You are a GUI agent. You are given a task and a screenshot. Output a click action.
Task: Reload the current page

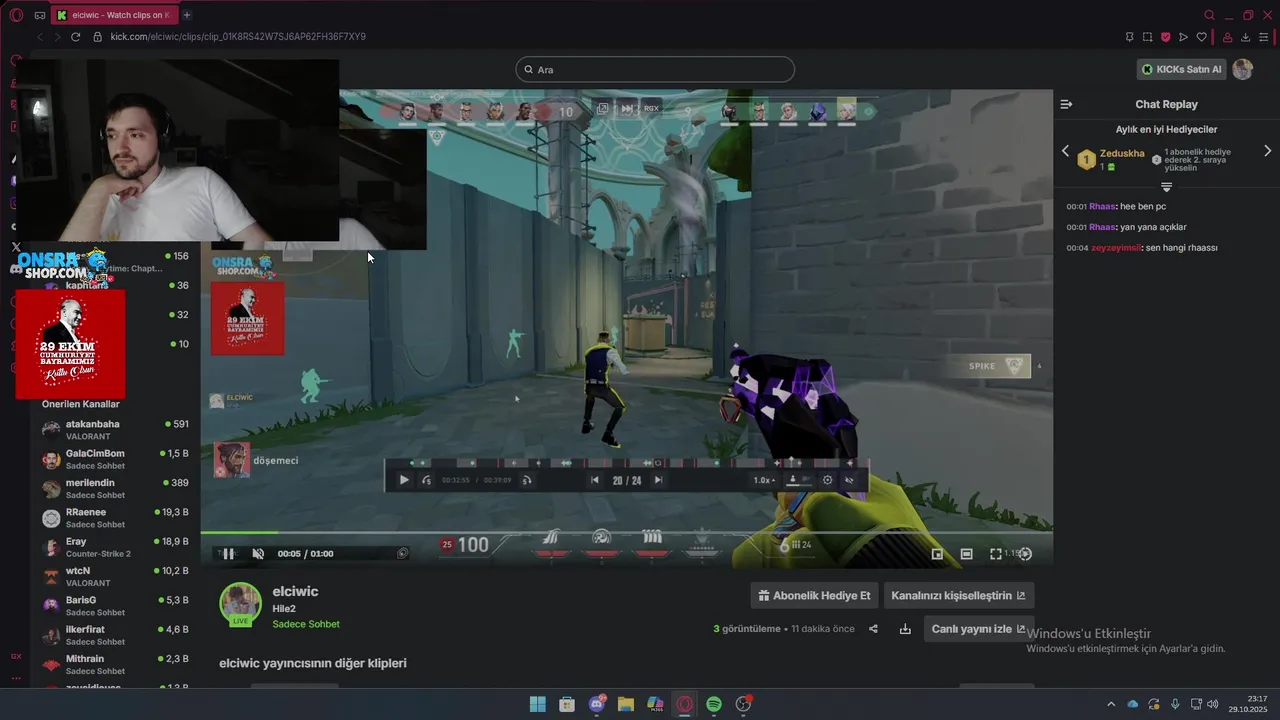pyautogui.click(x=75, y=37)
